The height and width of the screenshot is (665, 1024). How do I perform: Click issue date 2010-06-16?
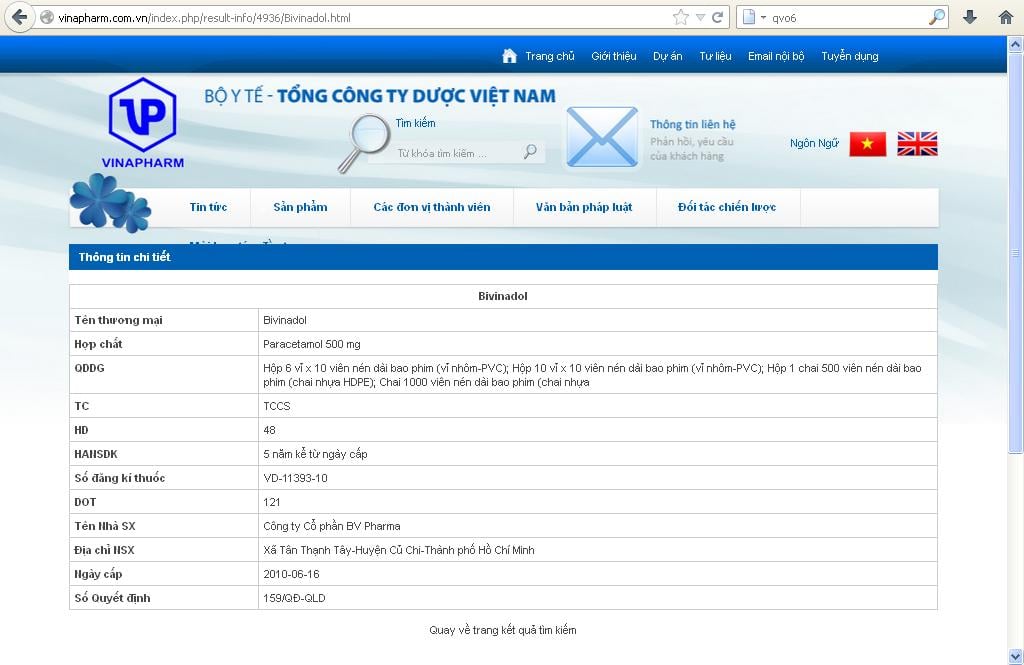291,574
